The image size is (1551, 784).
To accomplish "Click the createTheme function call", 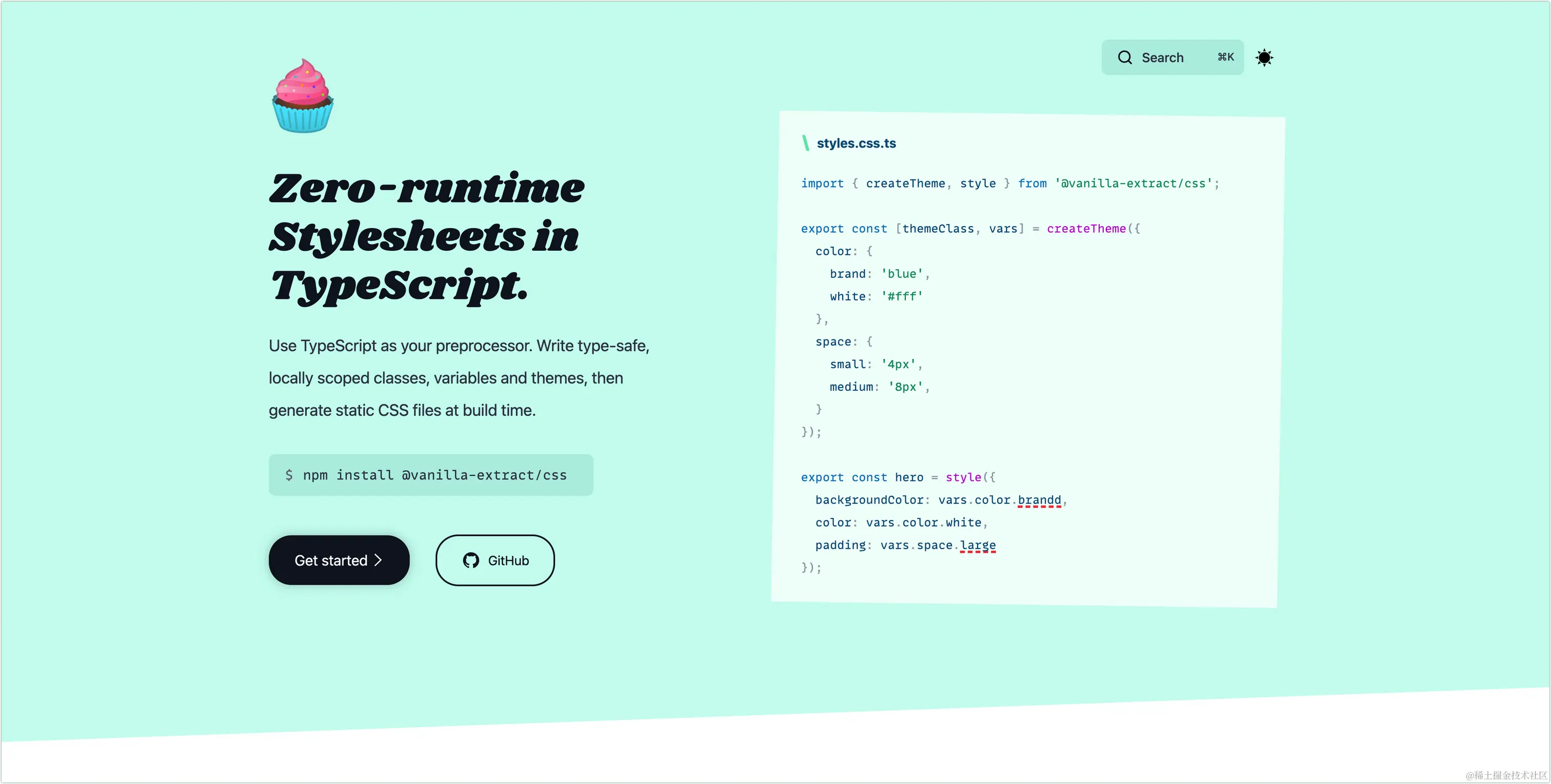I will click(1086, 229).
